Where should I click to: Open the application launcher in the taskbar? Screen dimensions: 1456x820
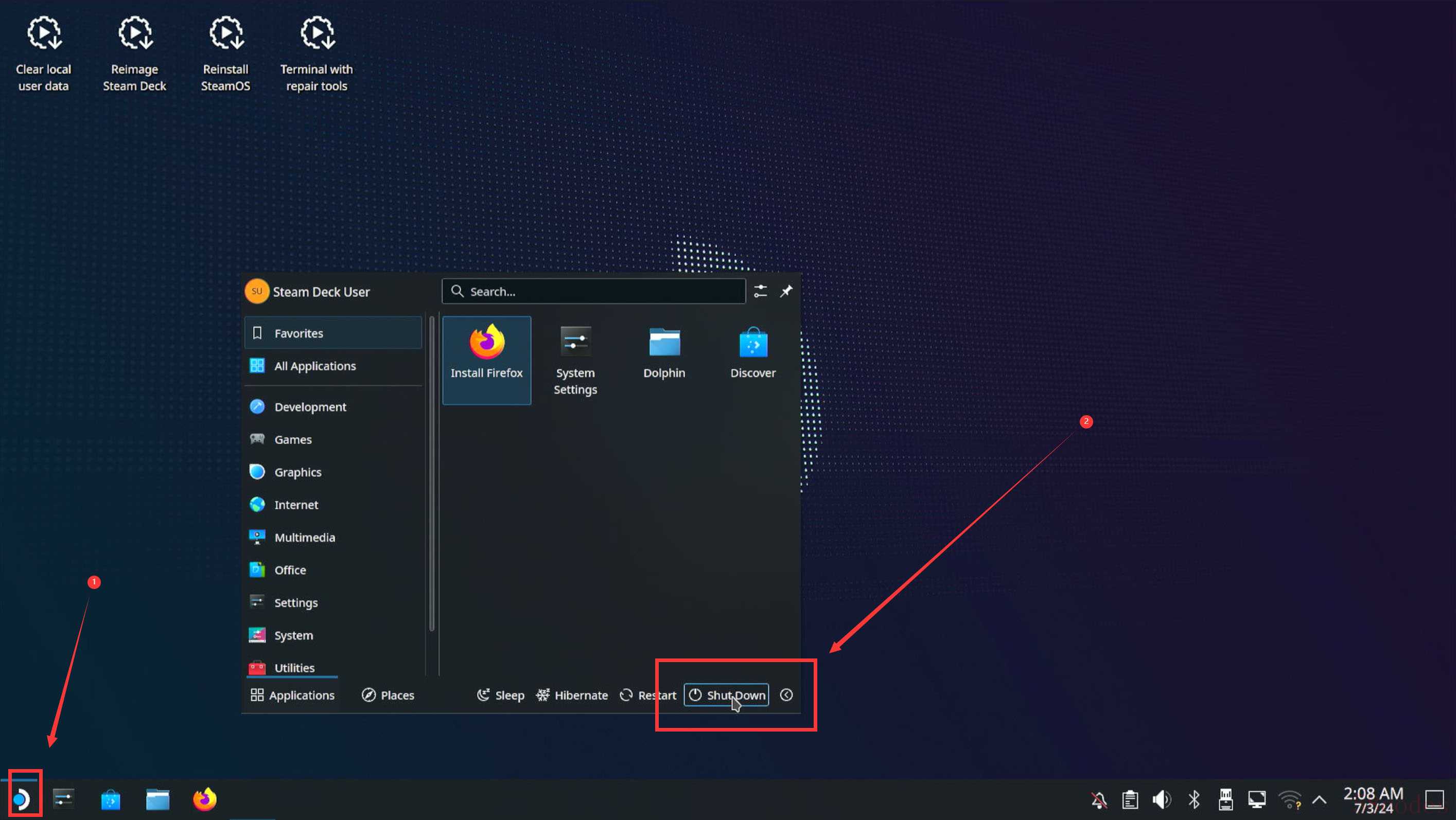(x=22, y=799)
